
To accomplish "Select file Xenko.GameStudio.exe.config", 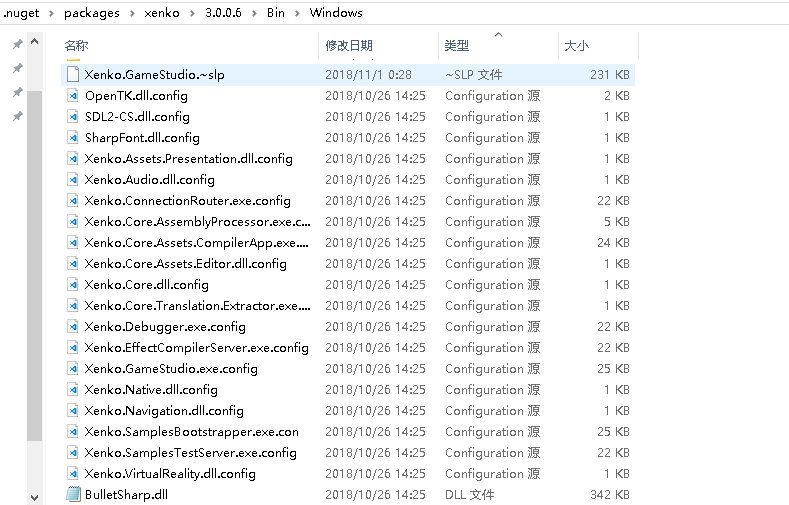I will (171, 369).
